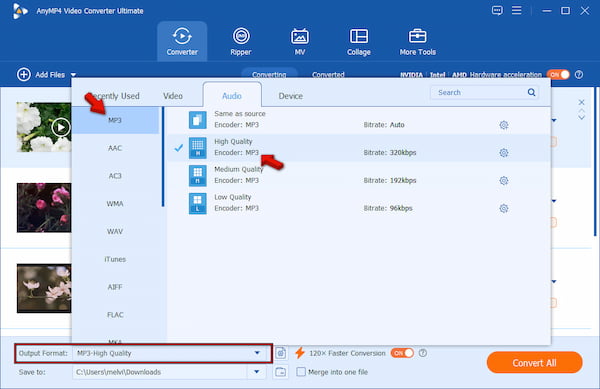This screenshot has height=389, width=600.
Task: Select the blossom branch video thumbnail
Action: tap(44, 288)
